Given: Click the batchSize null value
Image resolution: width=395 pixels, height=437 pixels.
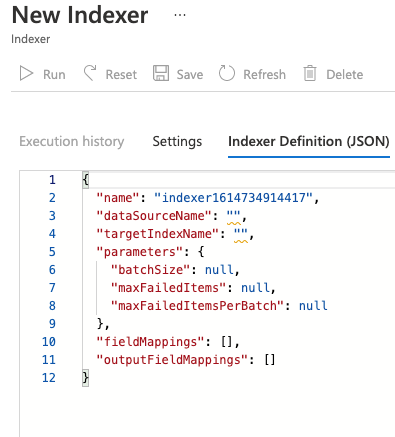Looking at the screenshot, I should tap(219, 270).
